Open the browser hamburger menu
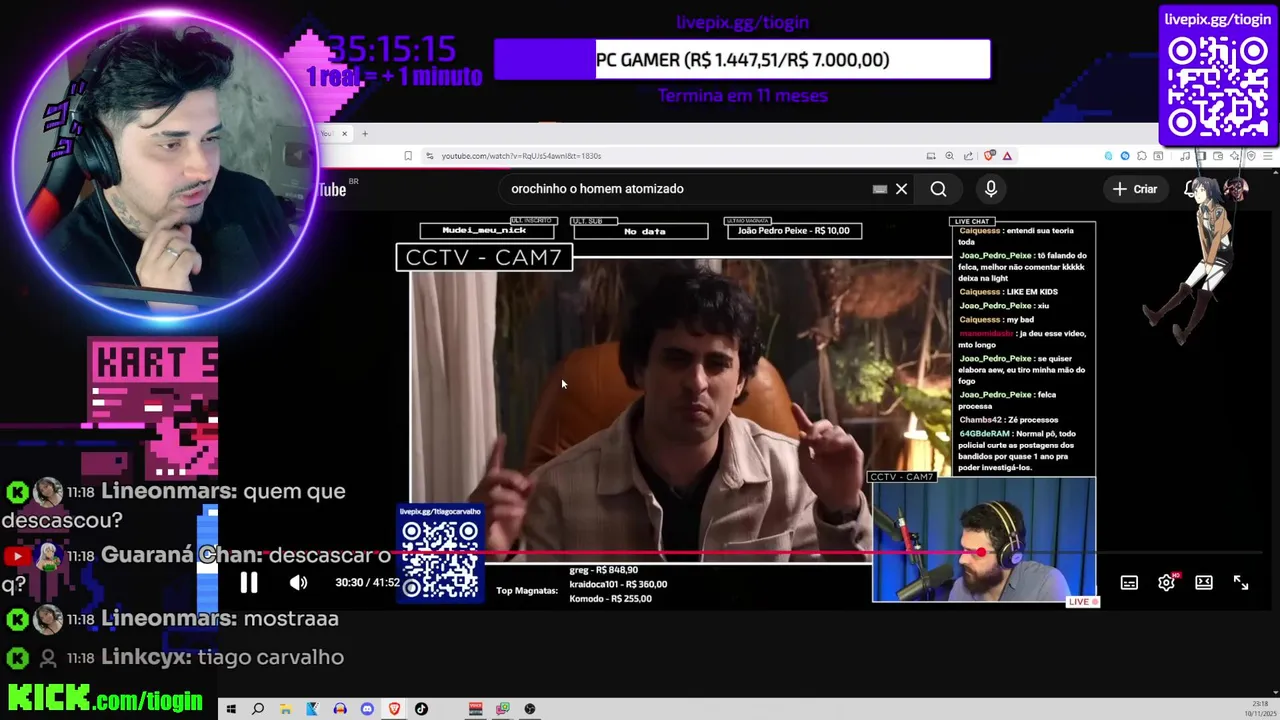The height and width of the screenshot is (720, 1280). tap(1267, 155)
